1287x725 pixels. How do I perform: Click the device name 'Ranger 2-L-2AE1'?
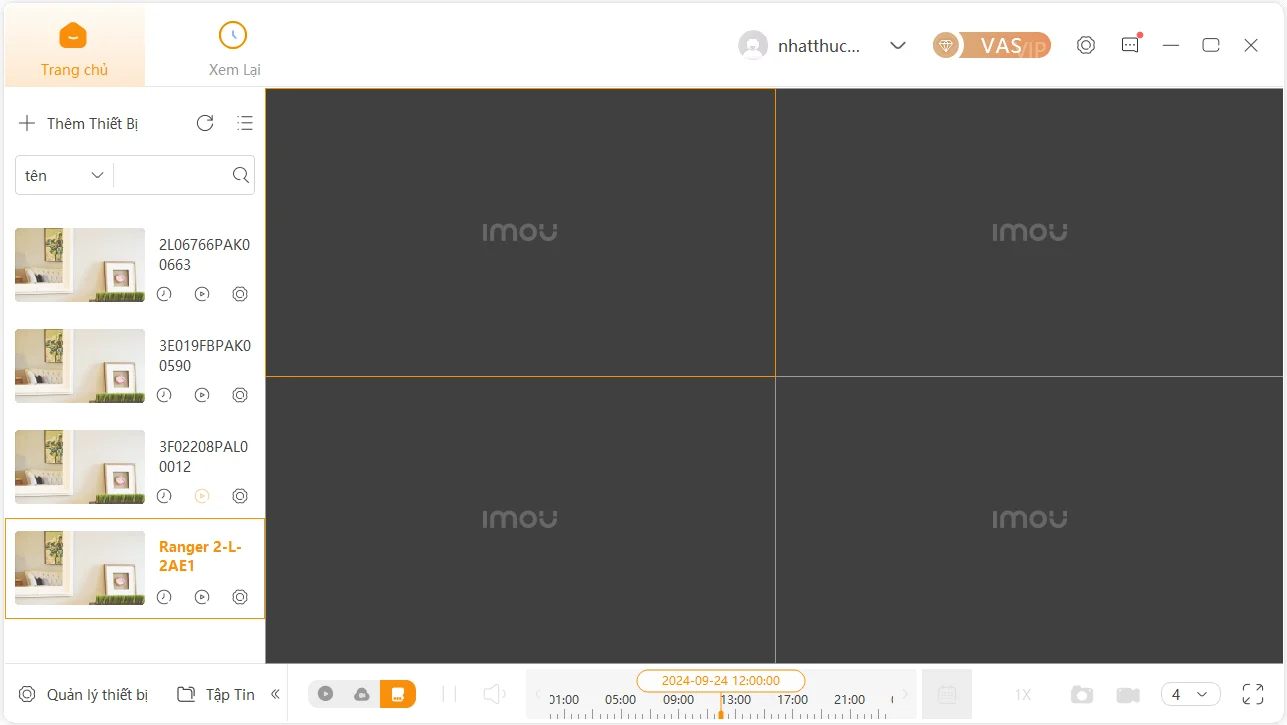(200, 556)
